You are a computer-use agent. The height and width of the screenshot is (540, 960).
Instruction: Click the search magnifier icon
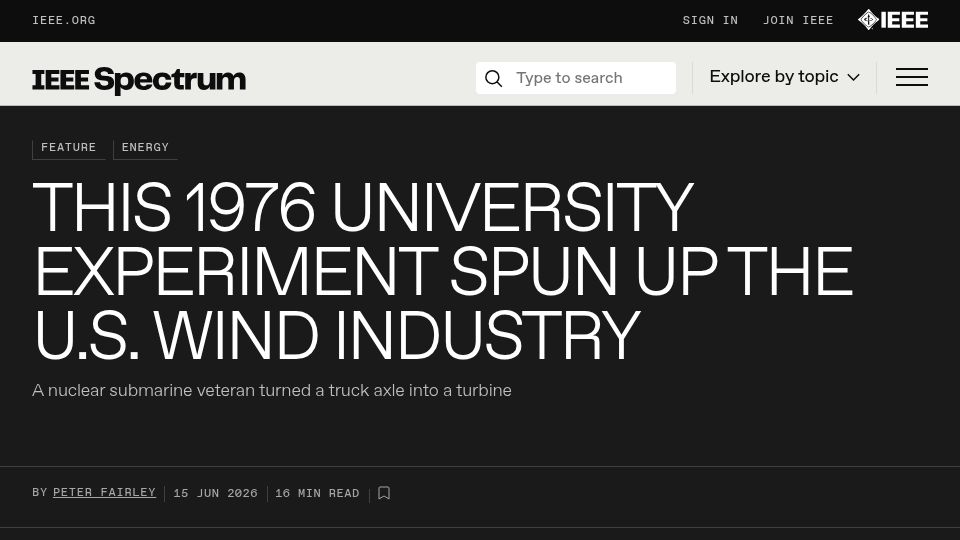tap(493, 78)
